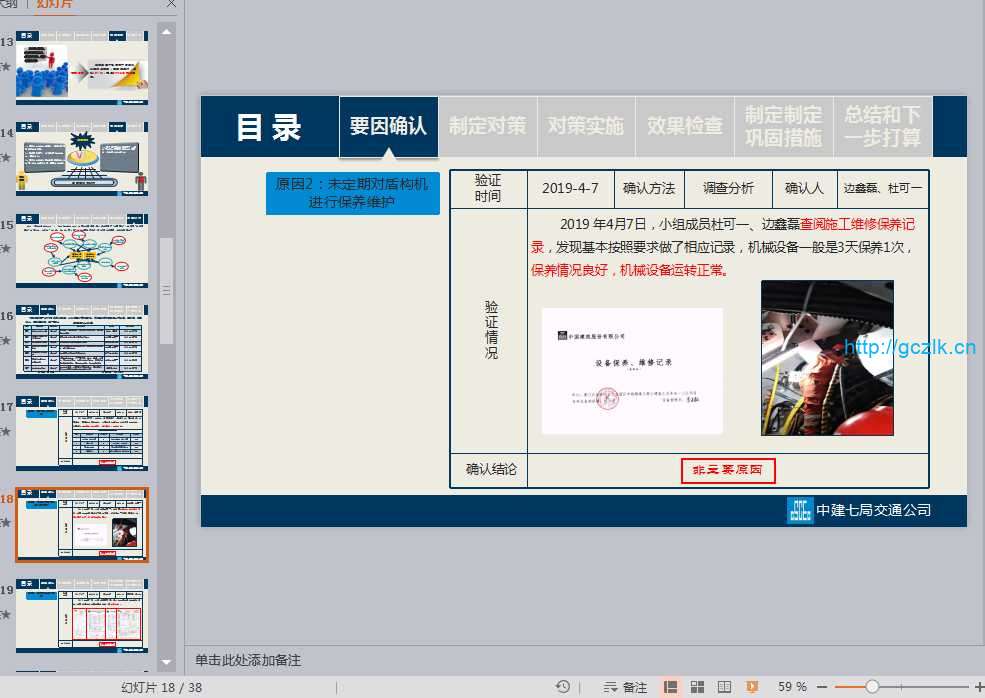Select slide 16 thumbnail

82,342
